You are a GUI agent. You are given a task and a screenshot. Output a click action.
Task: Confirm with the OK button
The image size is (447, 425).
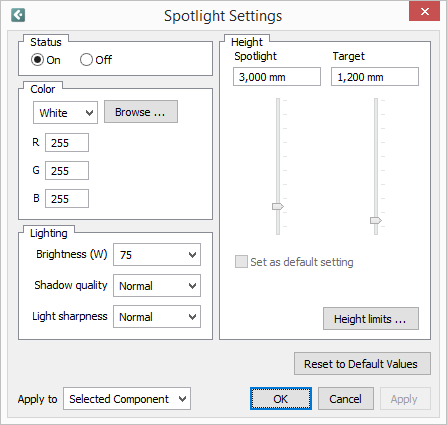pos(281,399)
